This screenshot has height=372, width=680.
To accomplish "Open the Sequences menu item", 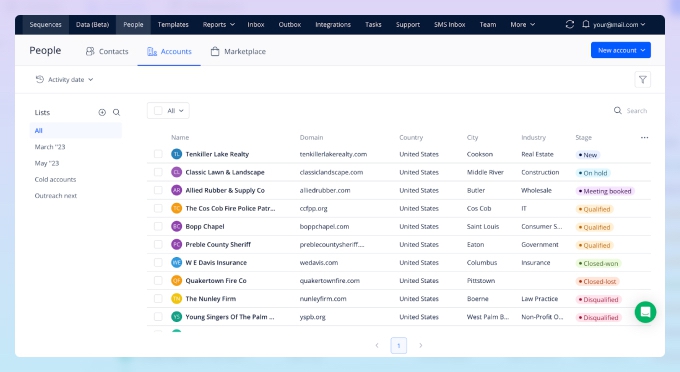I will click(x=46, y=25).
